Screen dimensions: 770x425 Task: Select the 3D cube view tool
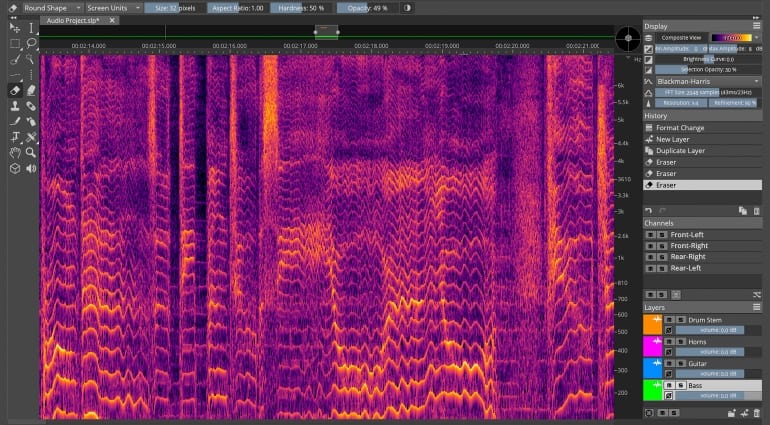[15, 169]
